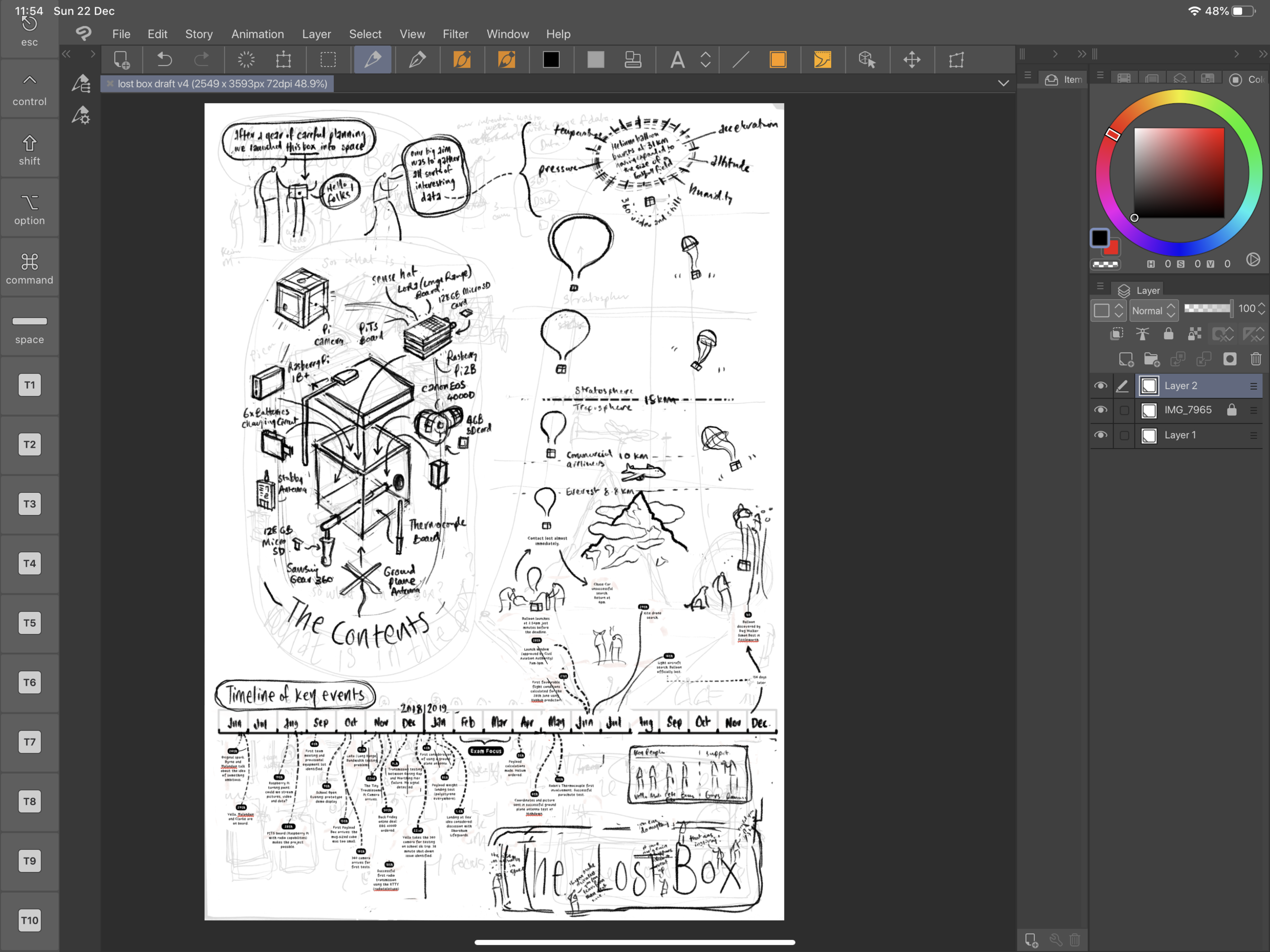Click the red sub drawing color swatch
1270x952 pixels.
click(x=1112, y=248)
